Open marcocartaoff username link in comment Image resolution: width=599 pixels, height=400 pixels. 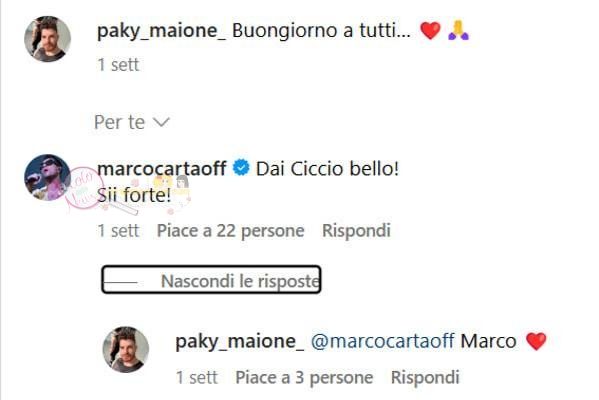click(162, 168)
